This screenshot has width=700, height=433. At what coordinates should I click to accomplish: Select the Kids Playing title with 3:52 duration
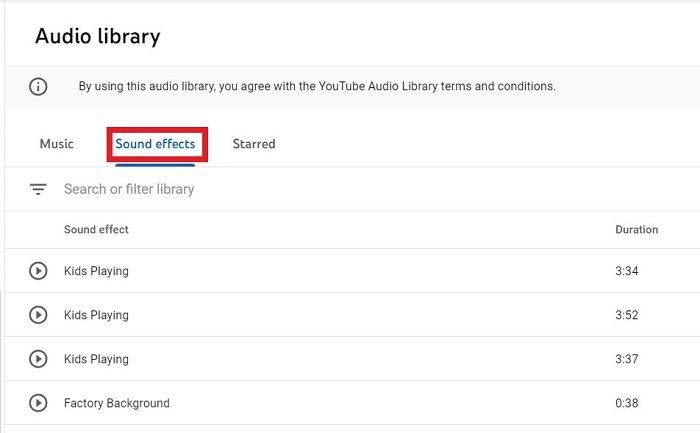[96, 315]
